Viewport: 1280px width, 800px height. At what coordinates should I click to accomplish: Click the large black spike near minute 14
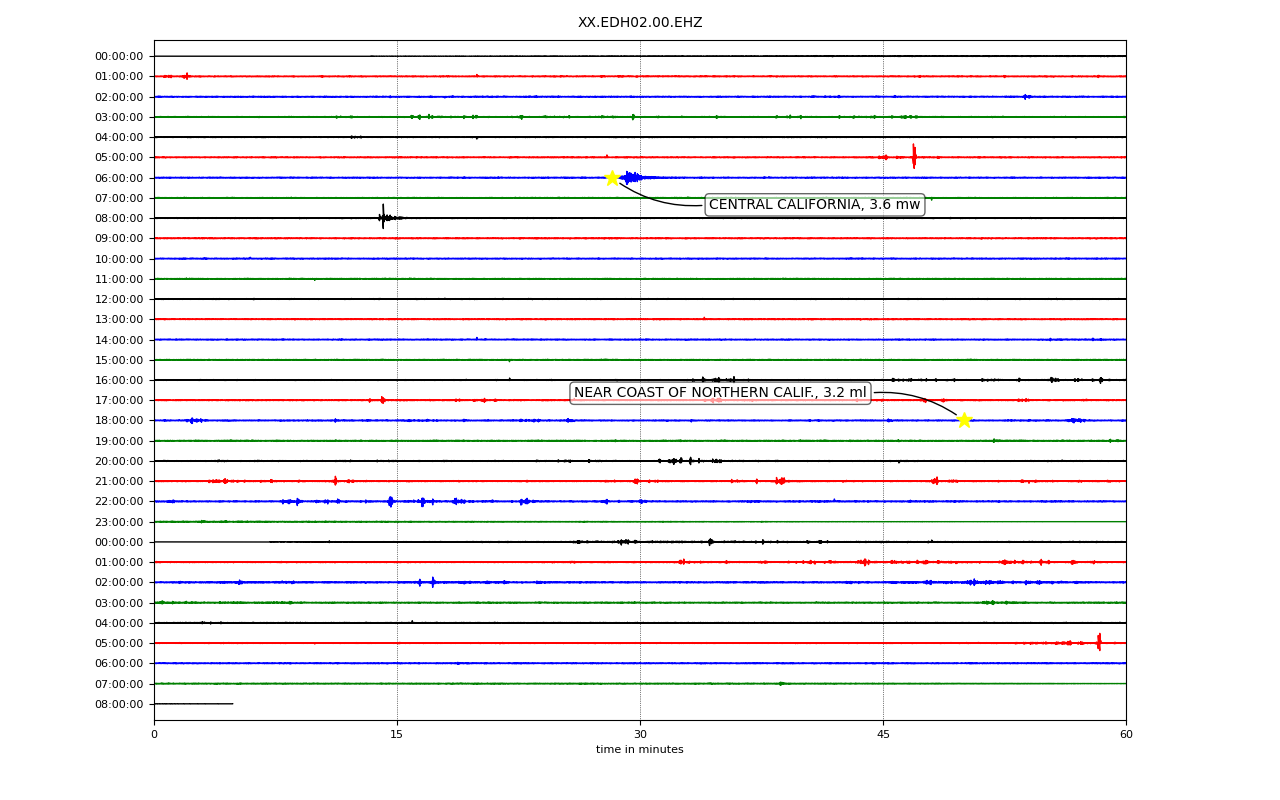pos(383,217)
